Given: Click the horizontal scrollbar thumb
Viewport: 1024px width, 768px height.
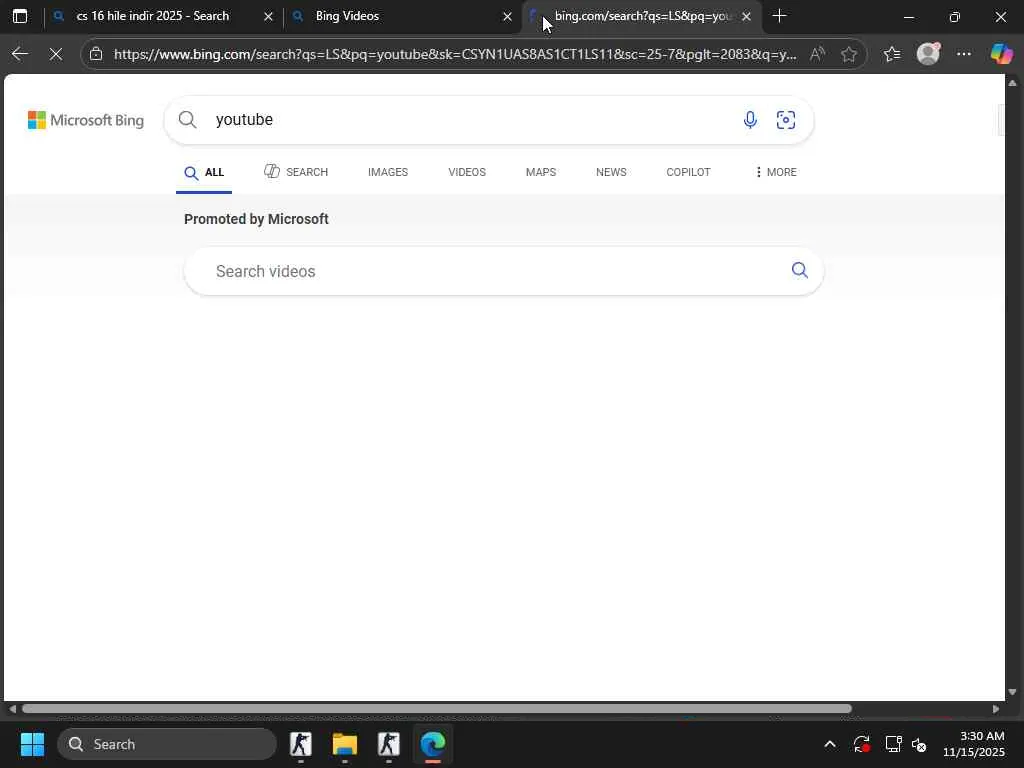Looking at the screenshot, I should coord(437,709).
